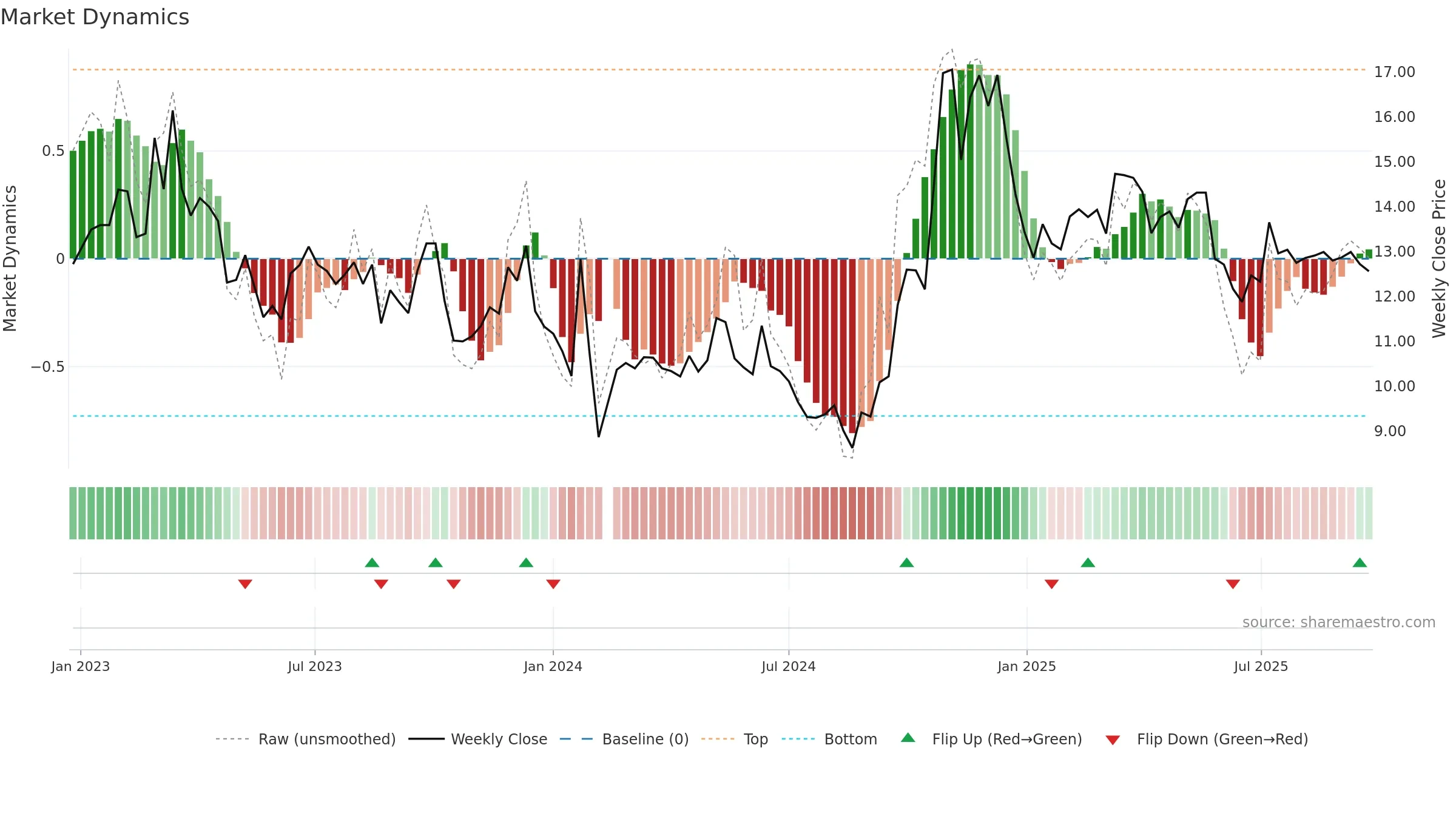Viewport: 1456px width, 819px height.
Task: Click the cyan dotted Bottom line swatch in legend
Action: point(798,739)
